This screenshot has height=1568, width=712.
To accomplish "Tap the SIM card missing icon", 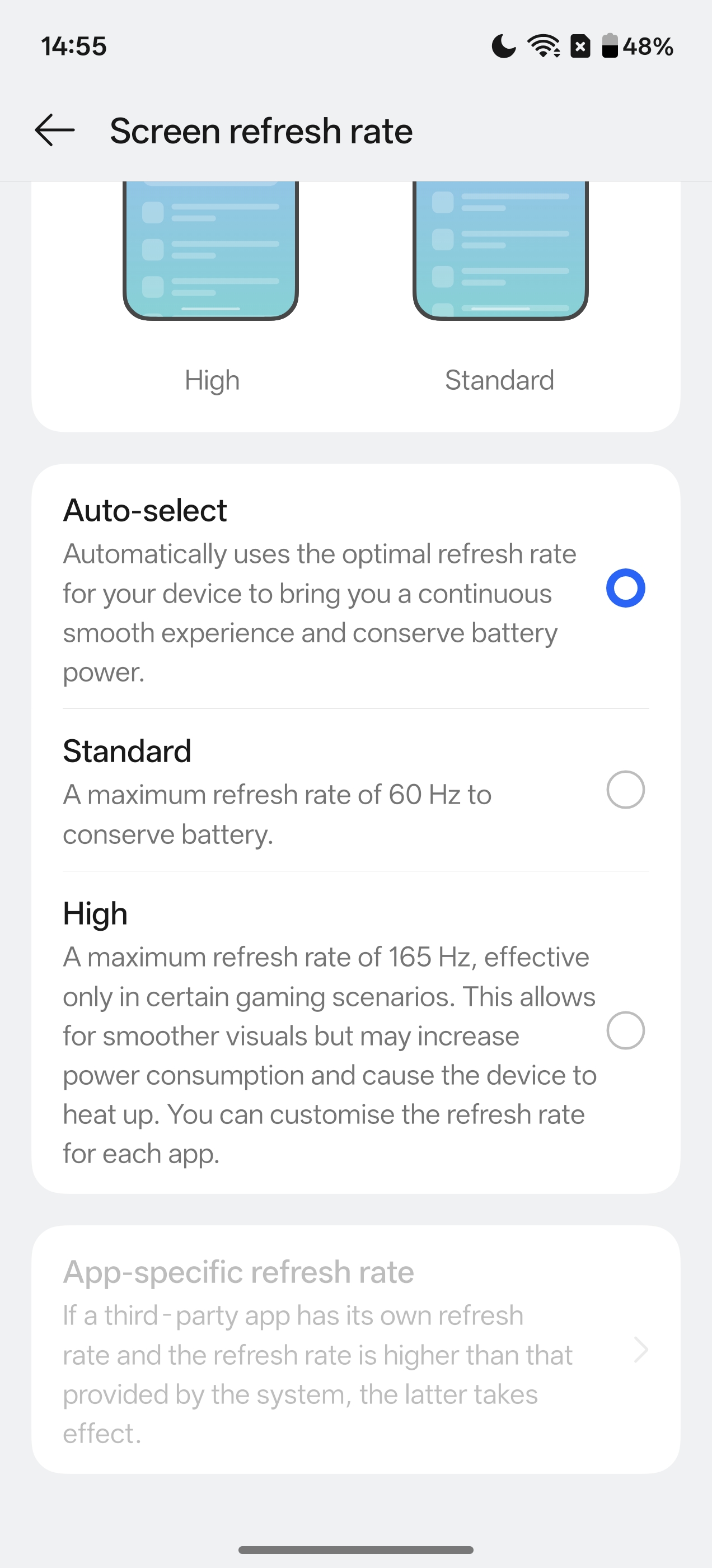I will click(580, 46).
